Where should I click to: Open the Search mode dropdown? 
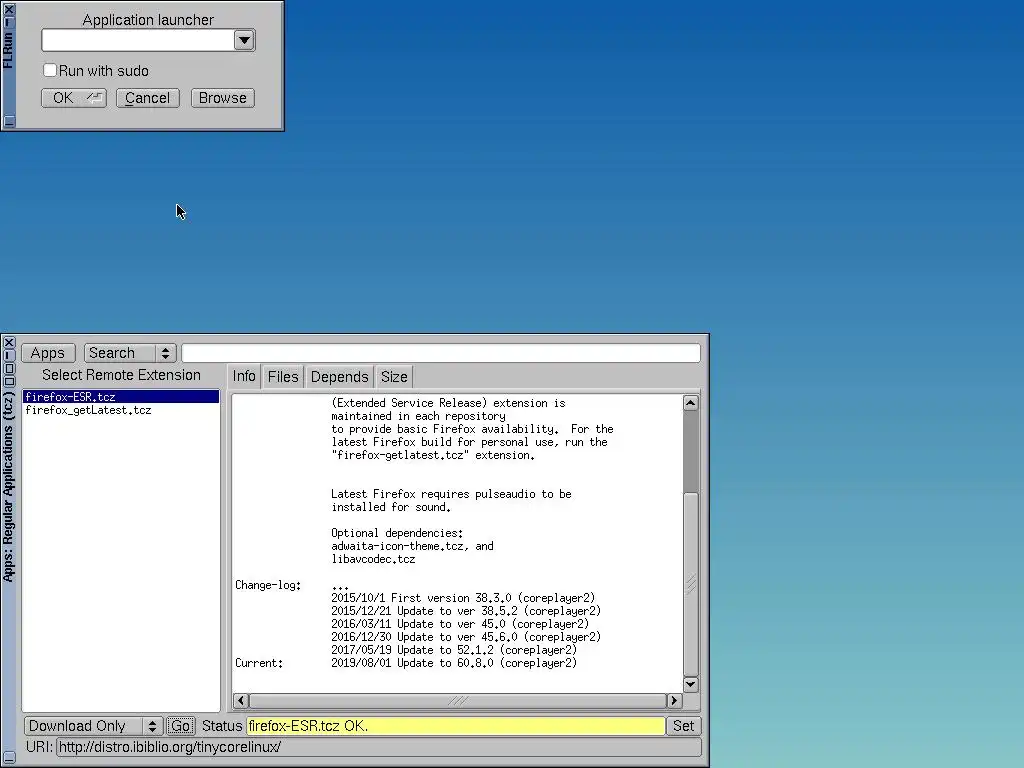[x=130, y=353]
